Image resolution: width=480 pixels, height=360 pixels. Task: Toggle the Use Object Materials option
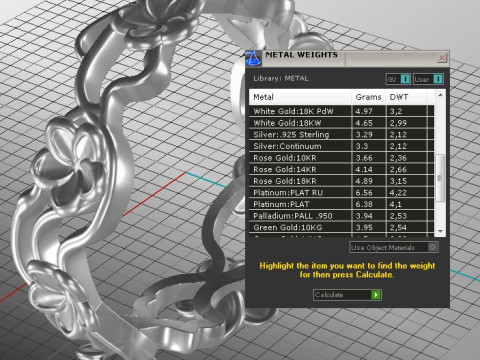point(394,247)
